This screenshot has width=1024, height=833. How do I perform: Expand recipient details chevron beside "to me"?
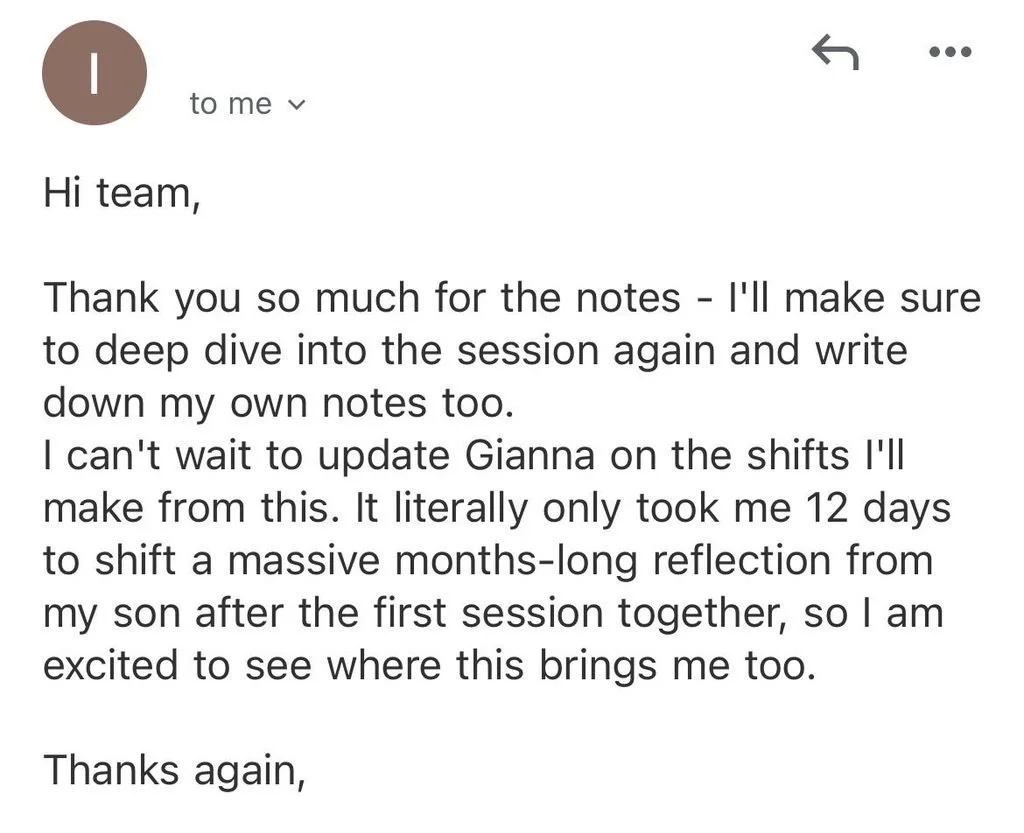(296, 104)
